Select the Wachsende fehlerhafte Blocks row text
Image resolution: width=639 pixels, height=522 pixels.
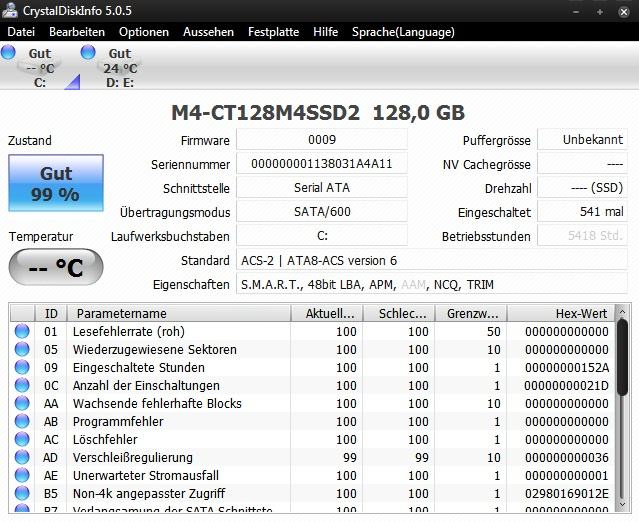tap(157, 403)
